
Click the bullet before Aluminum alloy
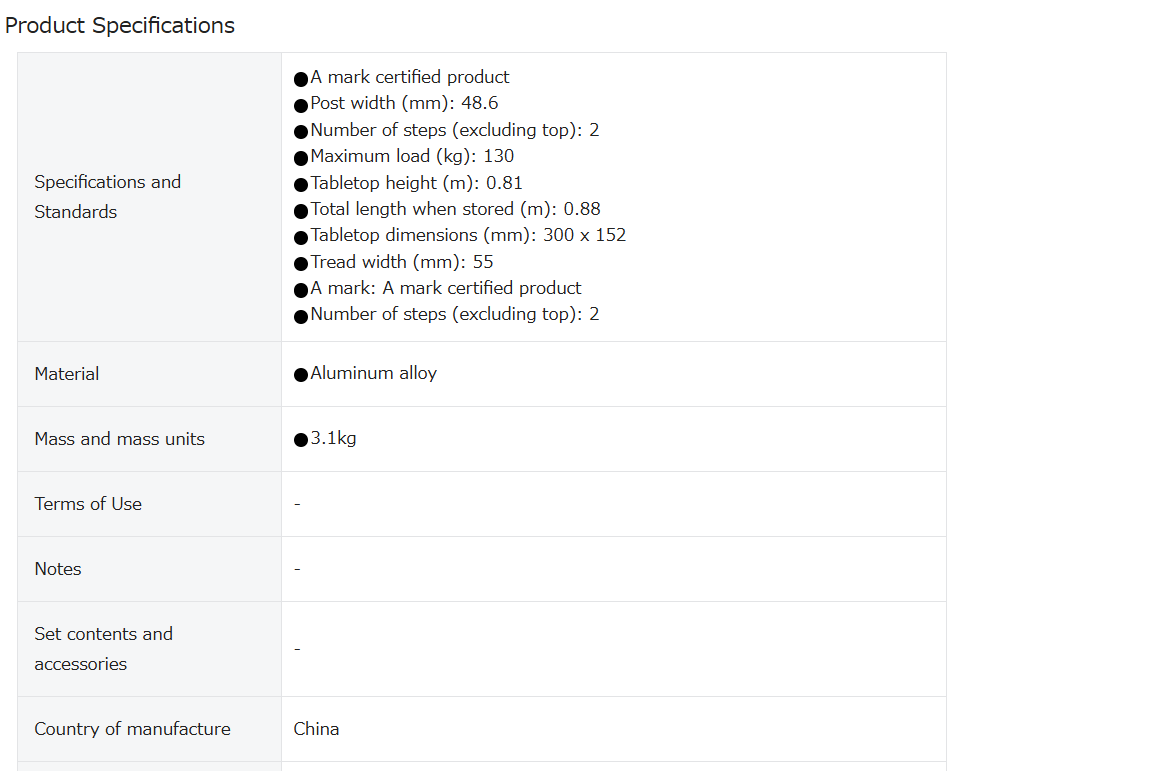(300, 375)
